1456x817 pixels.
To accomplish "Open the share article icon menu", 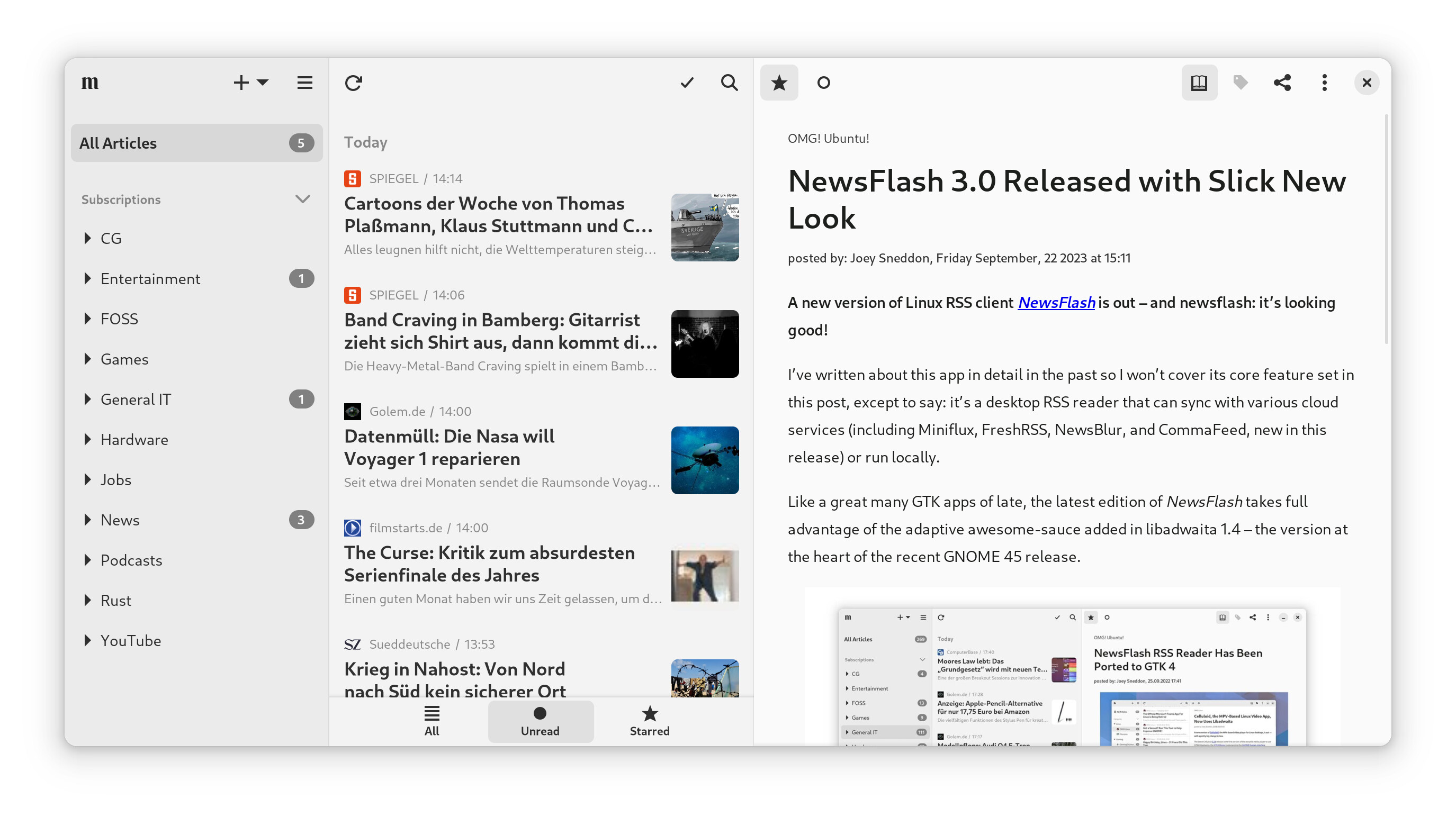I will click(1282, 83).
